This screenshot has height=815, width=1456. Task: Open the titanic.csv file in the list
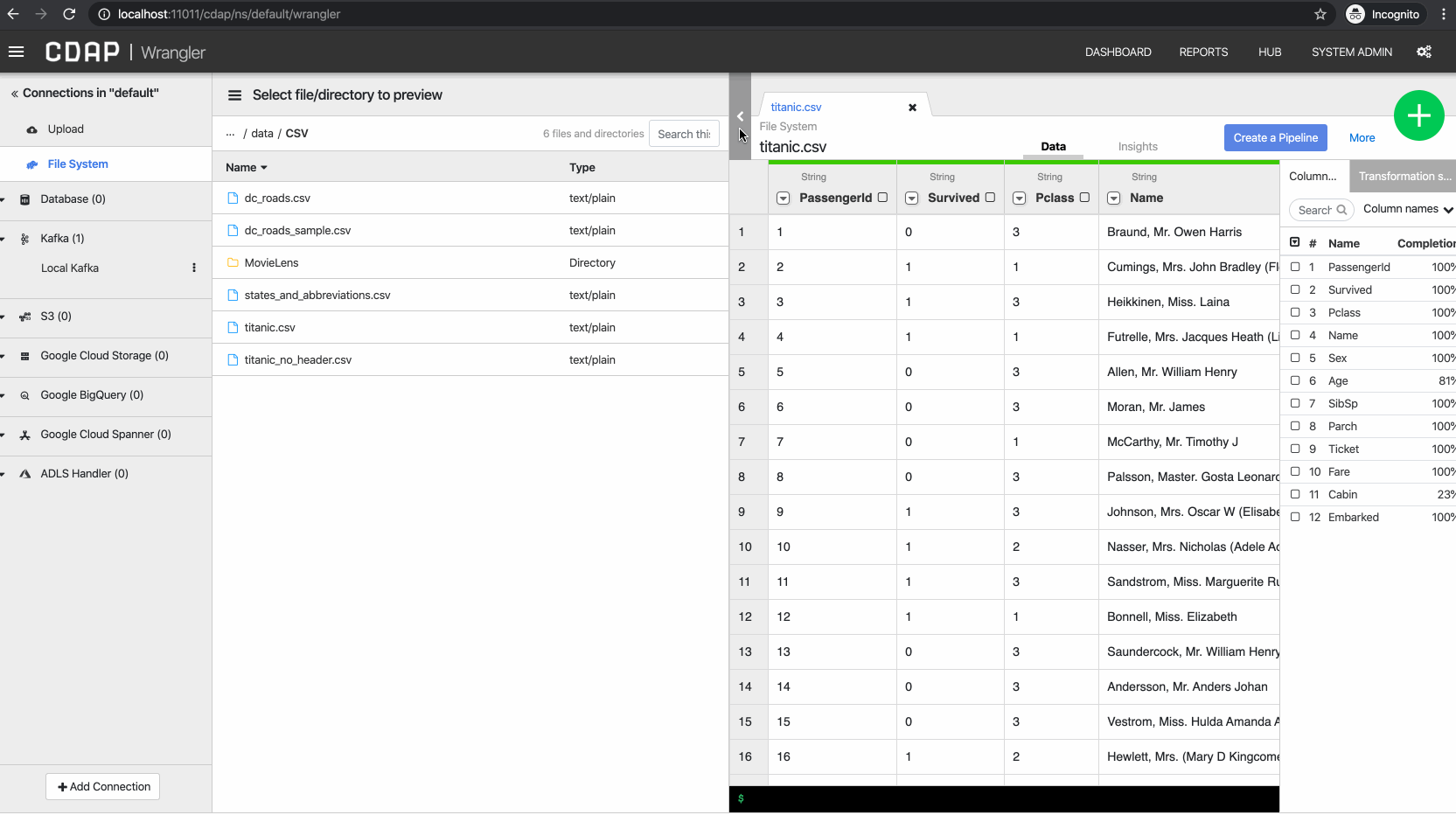270,328
